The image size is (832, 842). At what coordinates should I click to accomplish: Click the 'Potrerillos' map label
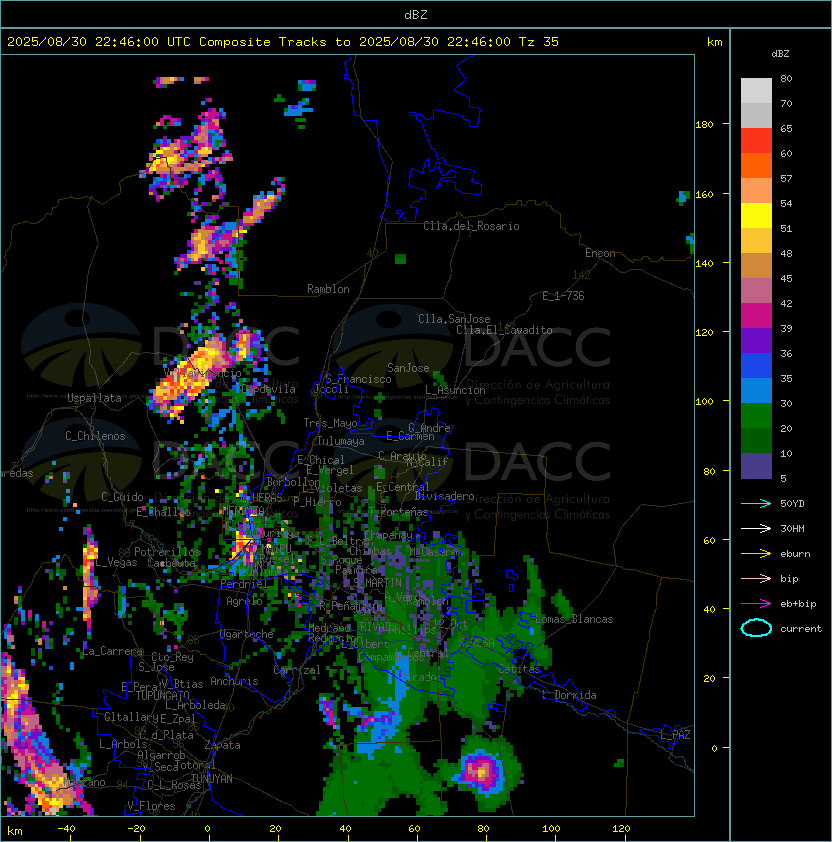[x=168, y=552]
